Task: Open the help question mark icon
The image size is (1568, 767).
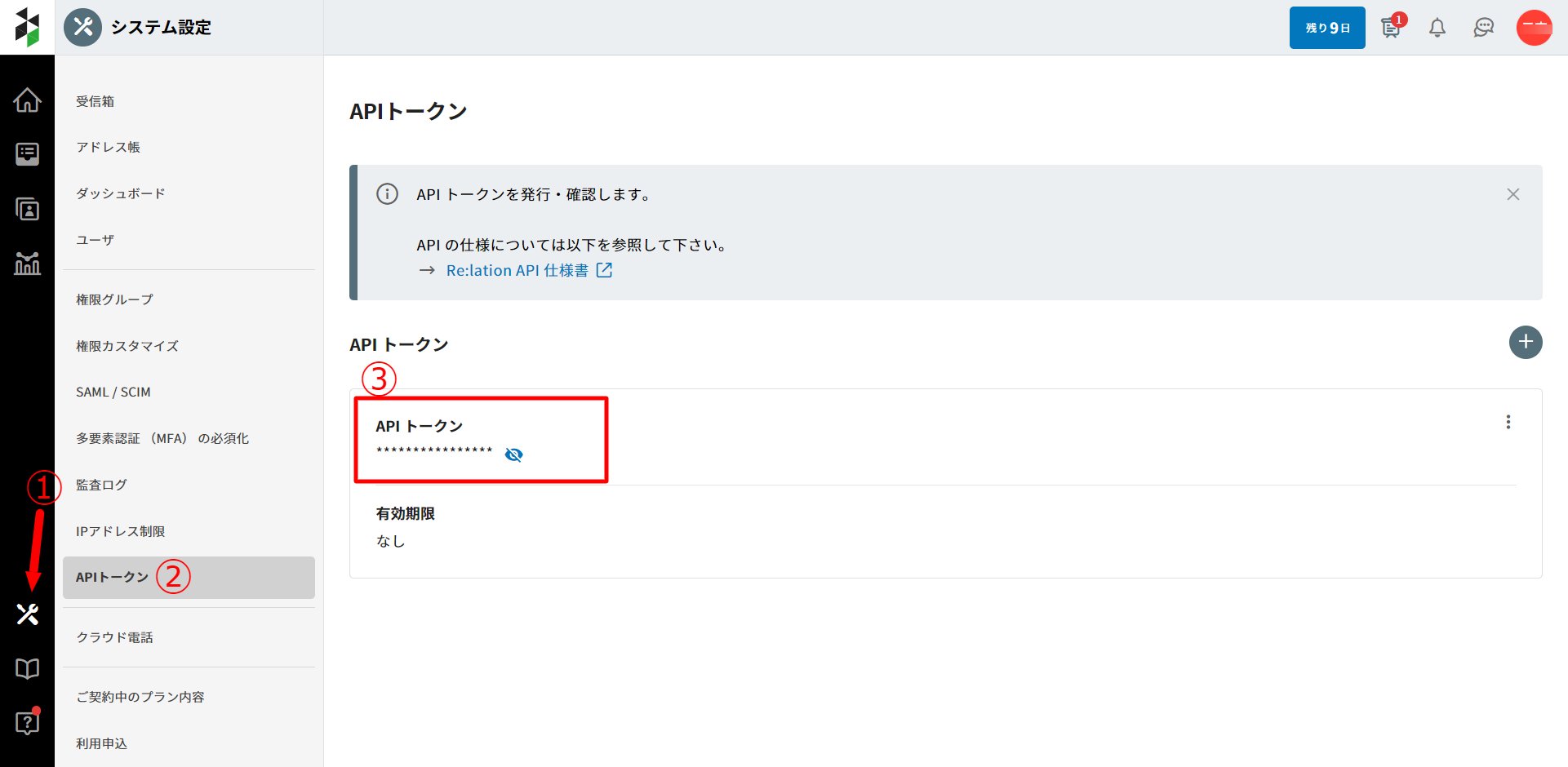Action: (27, 722)
